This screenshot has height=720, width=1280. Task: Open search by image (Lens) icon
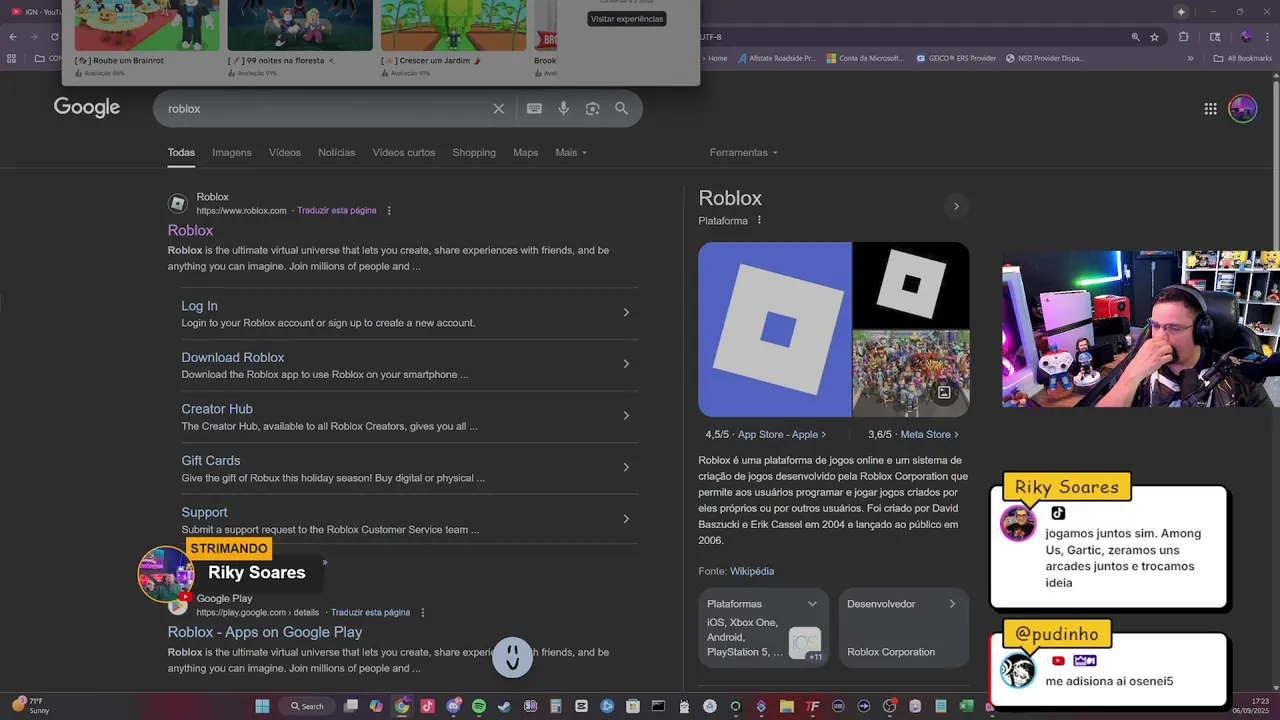[592, 108]
